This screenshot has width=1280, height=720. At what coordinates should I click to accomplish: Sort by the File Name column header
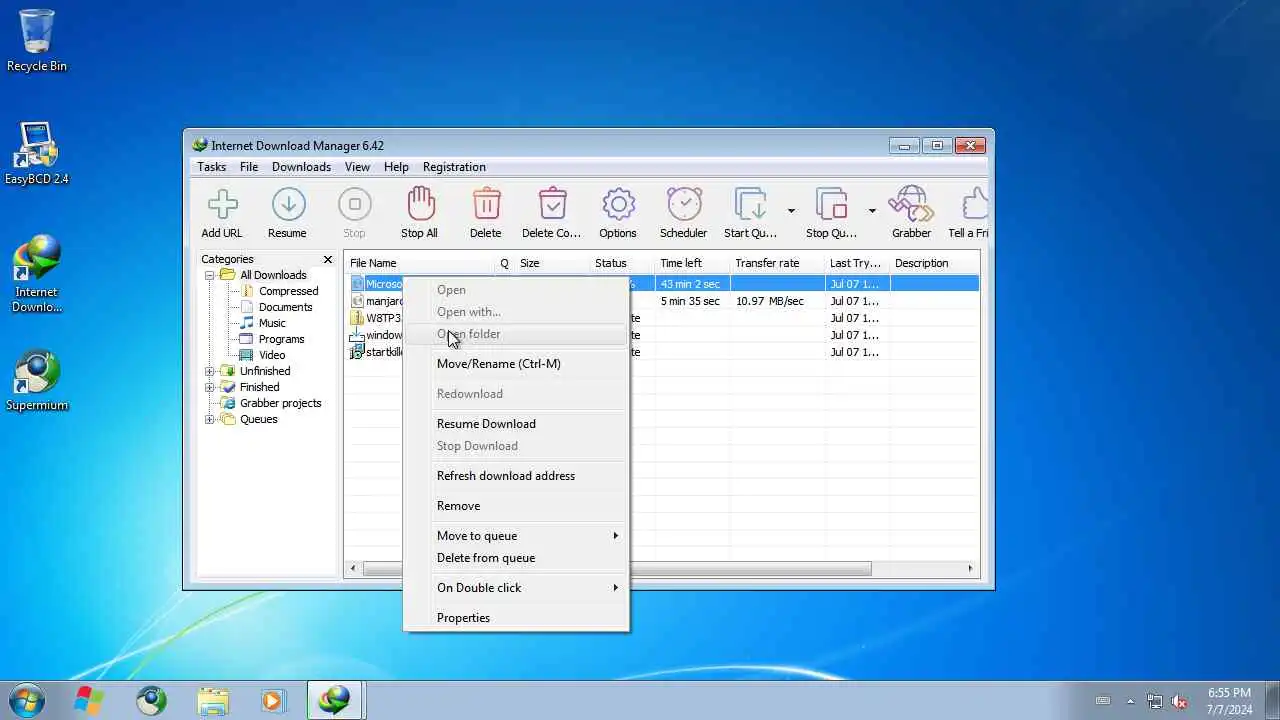[x=419, y=263]
